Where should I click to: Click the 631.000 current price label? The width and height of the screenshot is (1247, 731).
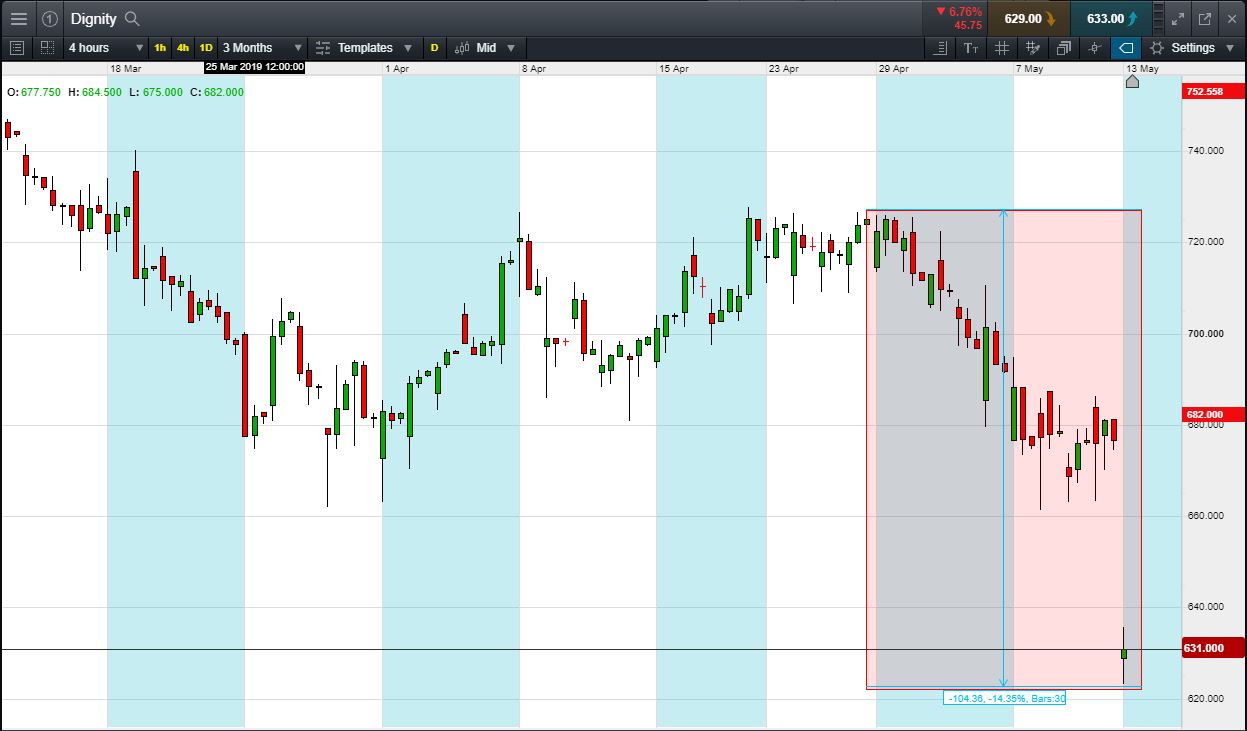pos(1212,648)
